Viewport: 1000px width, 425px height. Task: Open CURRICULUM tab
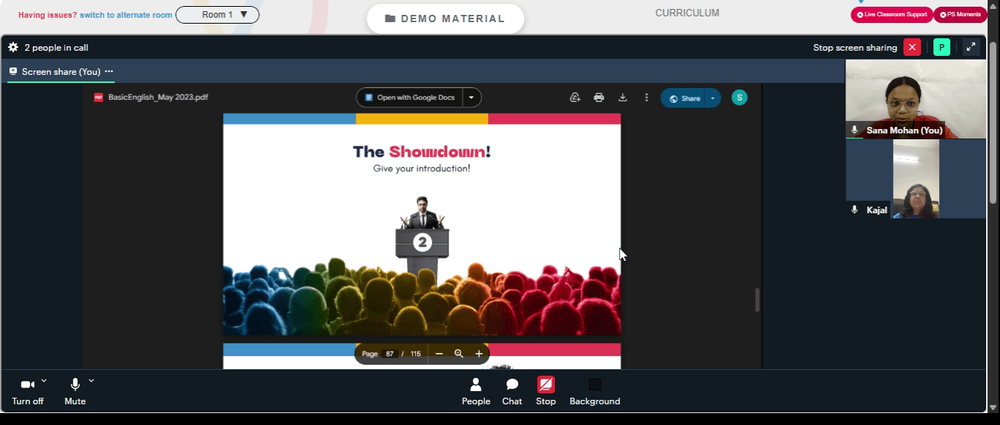[687, 13]
